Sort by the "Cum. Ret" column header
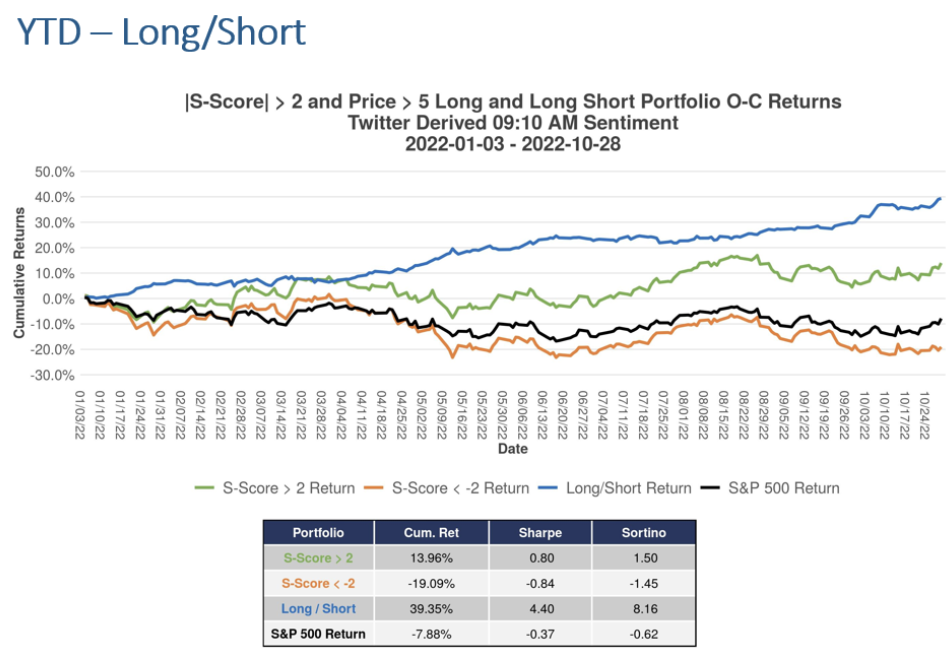The image size is (946, 656). [x=430, y=533]
